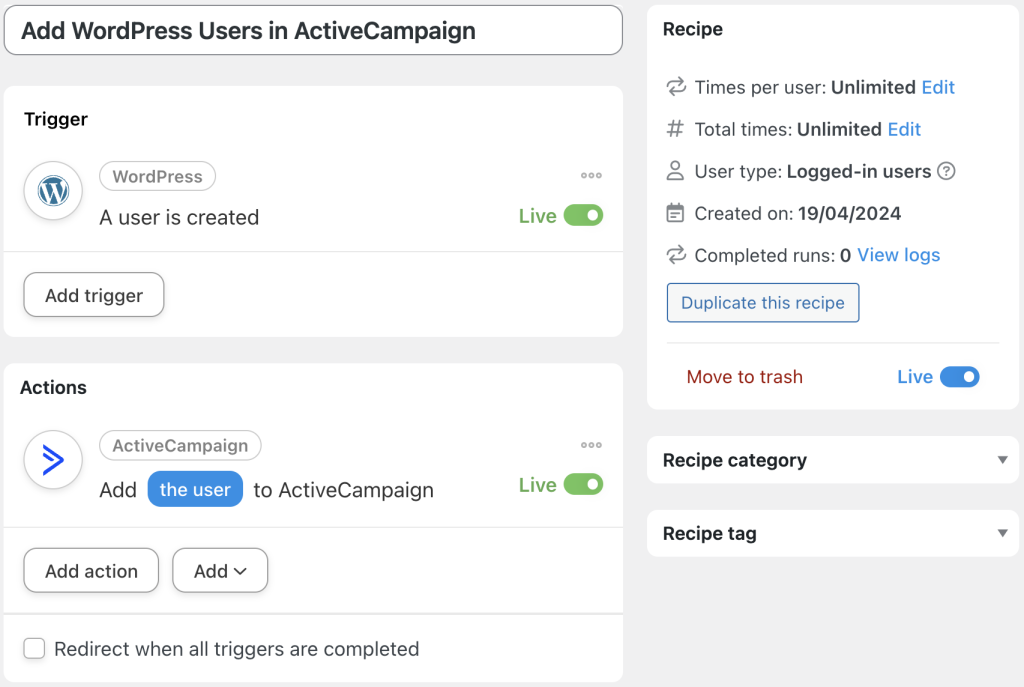Click the WordPress trigger logo icon
The height and width of the screenshot is (687, 1024).
[52, 190]
